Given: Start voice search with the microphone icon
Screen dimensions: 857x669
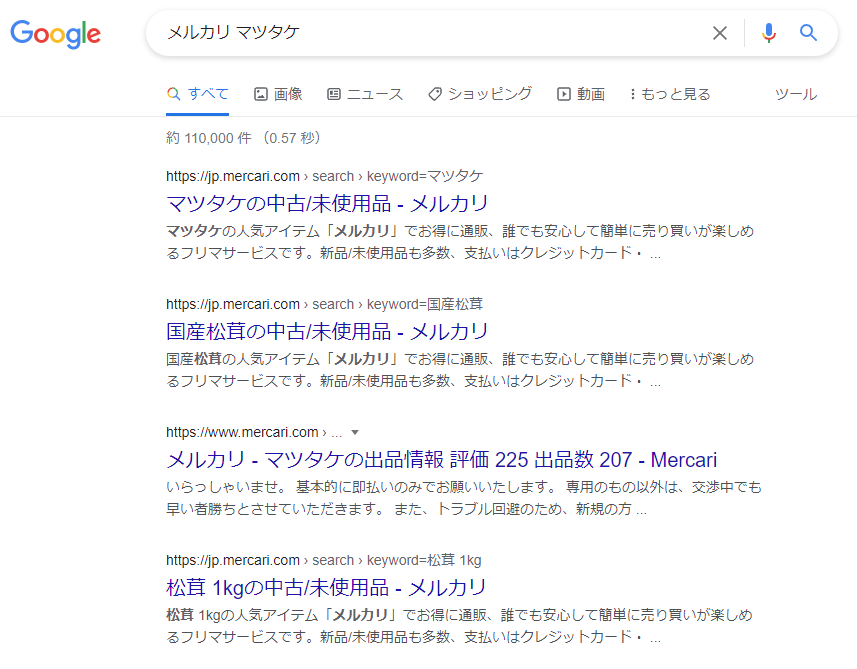Looking at the screenshot, I should [768, 33].
